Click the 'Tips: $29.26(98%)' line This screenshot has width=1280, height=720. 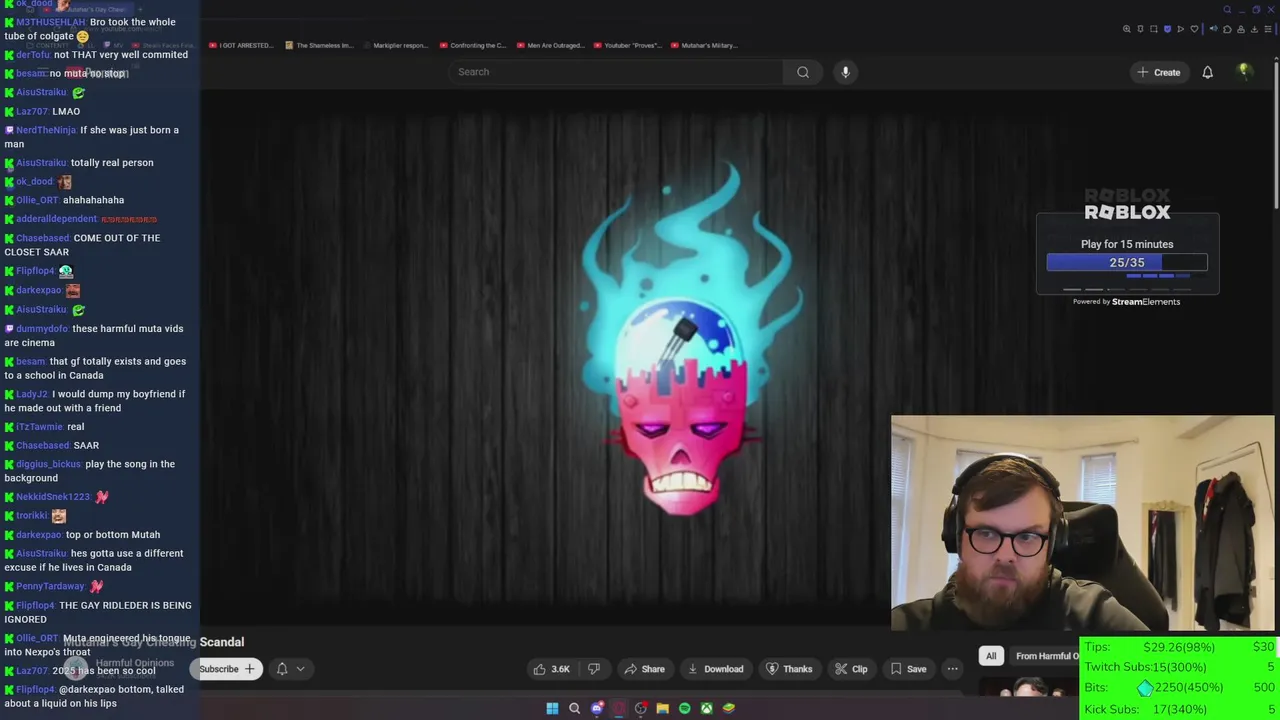click(1179, 647)
